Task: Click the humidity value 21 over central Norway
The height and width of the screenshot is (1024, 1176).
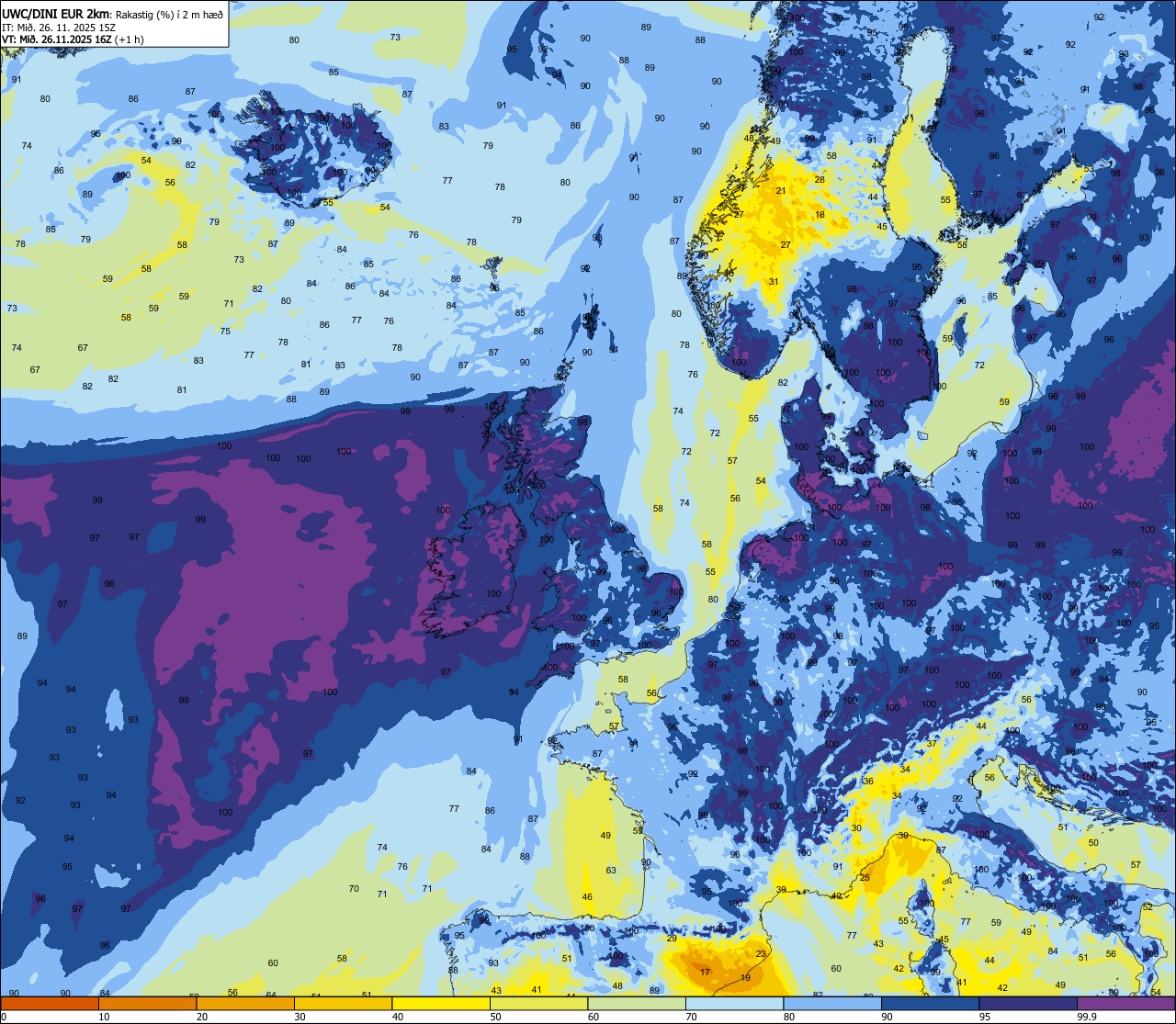Action: point(781,190)
